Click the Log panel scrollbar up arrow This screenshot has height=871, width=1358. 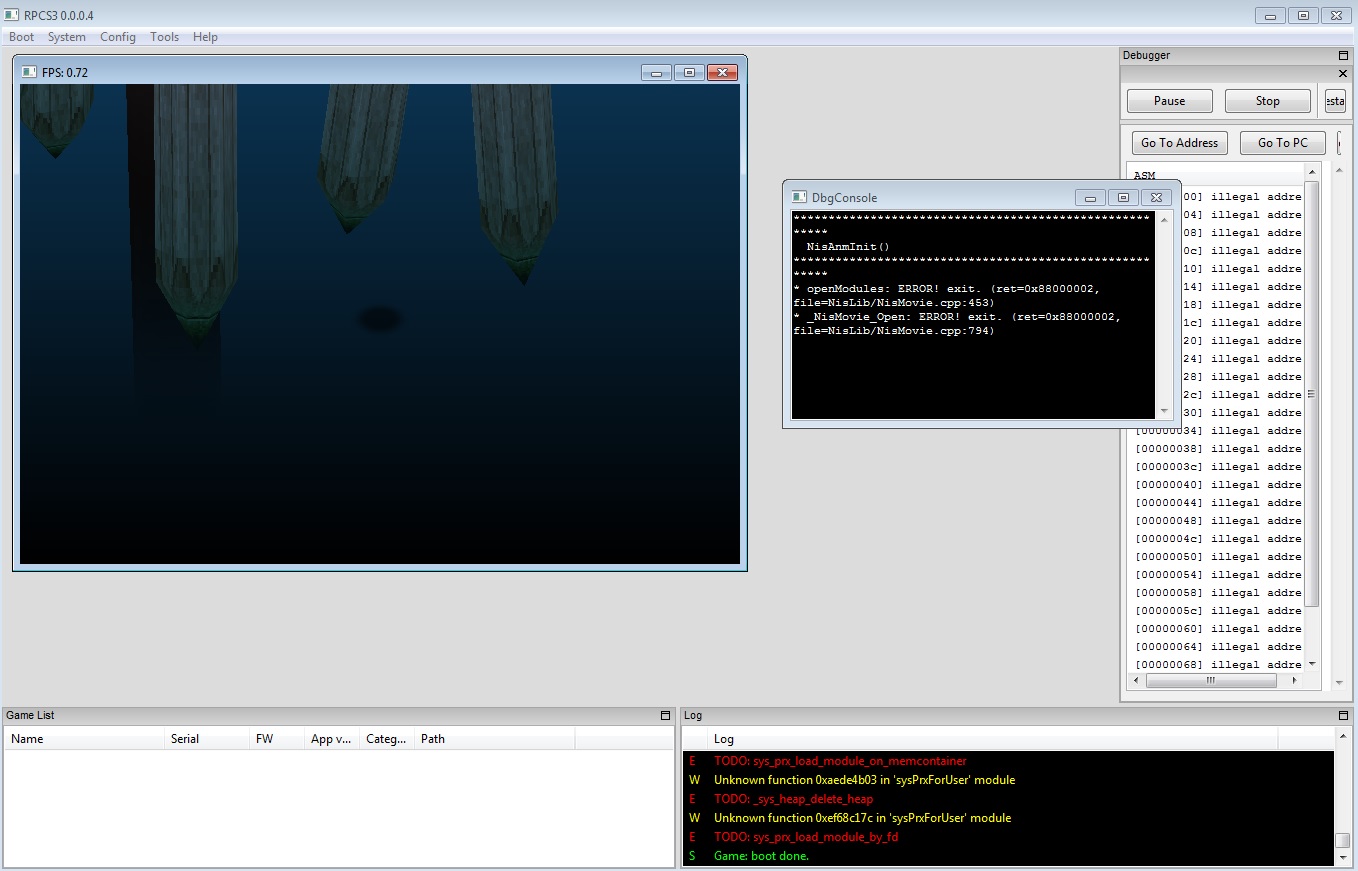(x=1343, y=738)
